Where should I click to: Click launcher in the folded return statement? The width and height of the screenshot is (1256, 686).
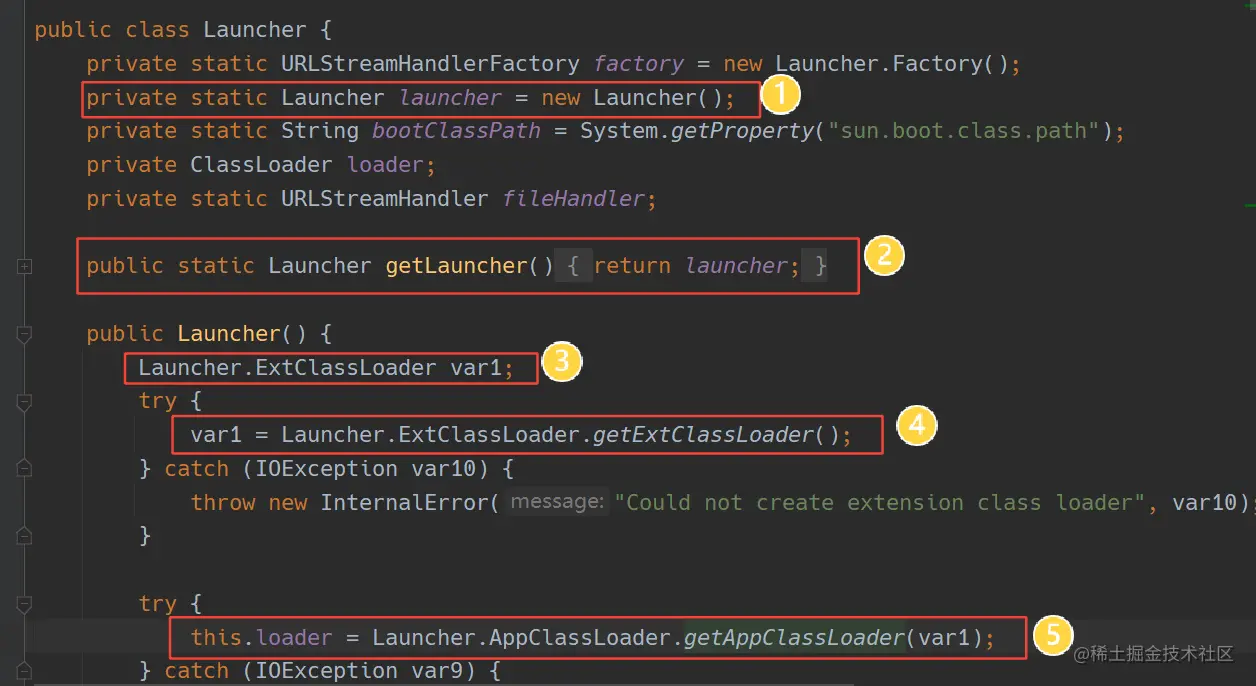pos(737,266)
